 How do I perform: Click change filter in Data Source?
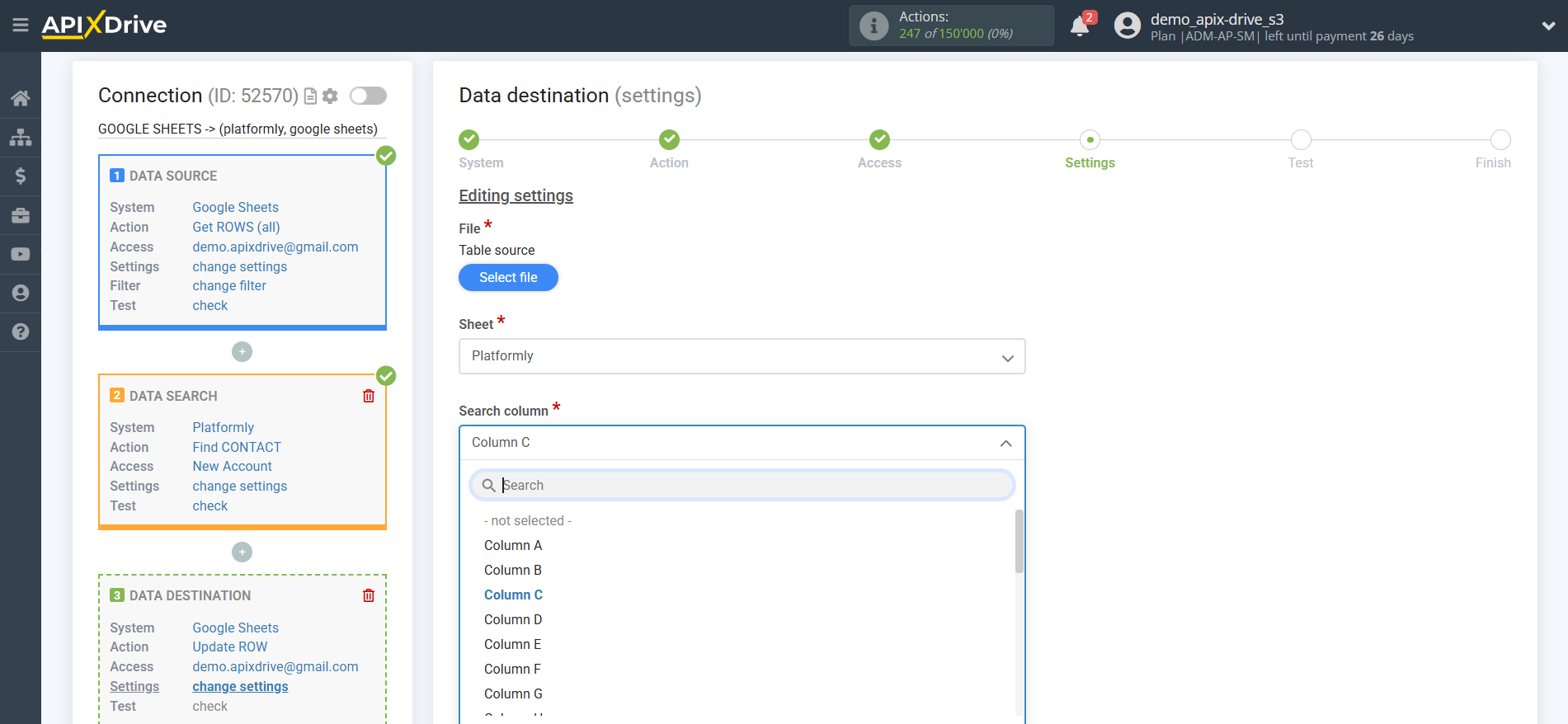click(229, 285)
